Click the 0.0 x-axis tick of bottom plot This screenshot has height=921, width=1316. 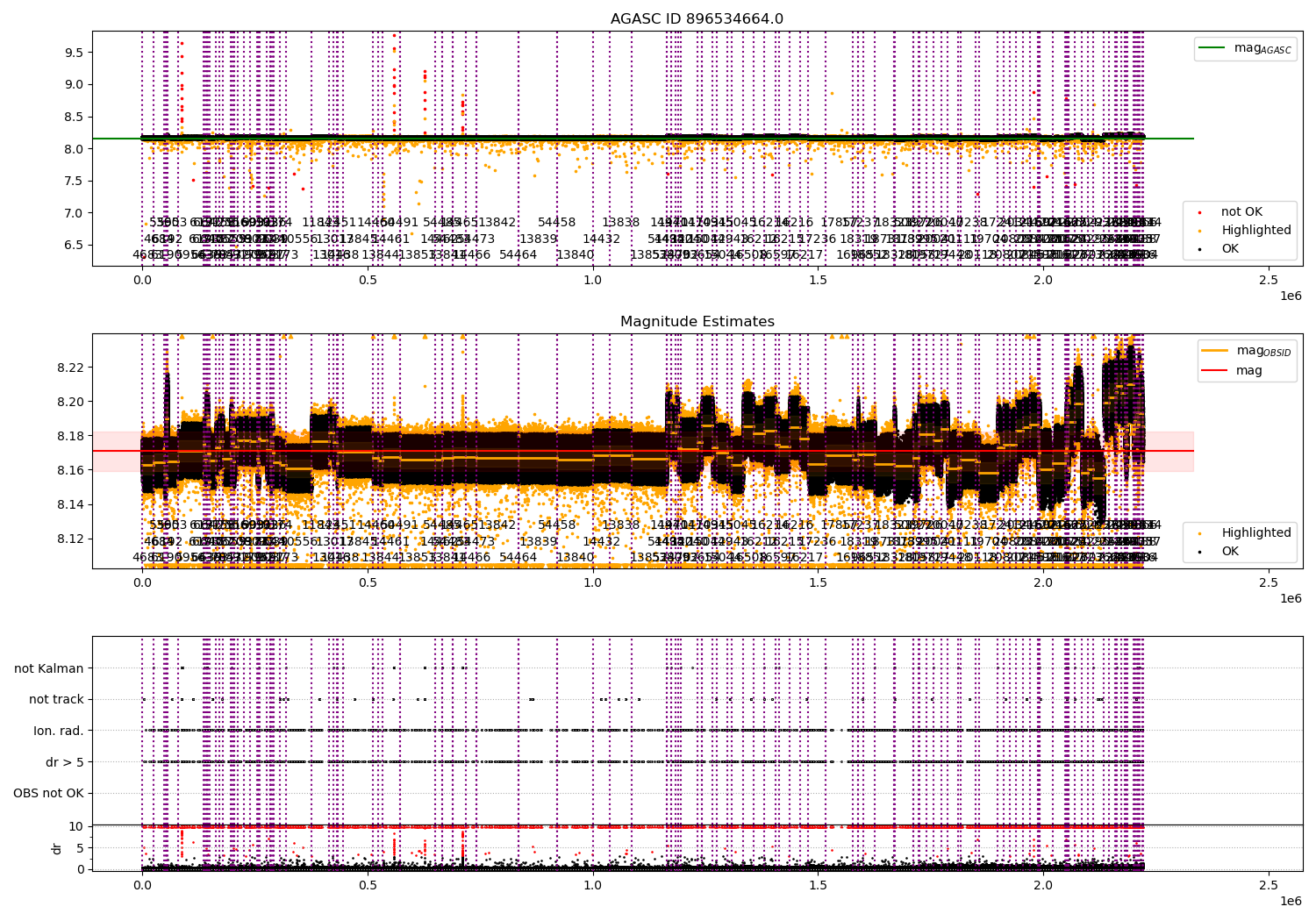(142, 885)
